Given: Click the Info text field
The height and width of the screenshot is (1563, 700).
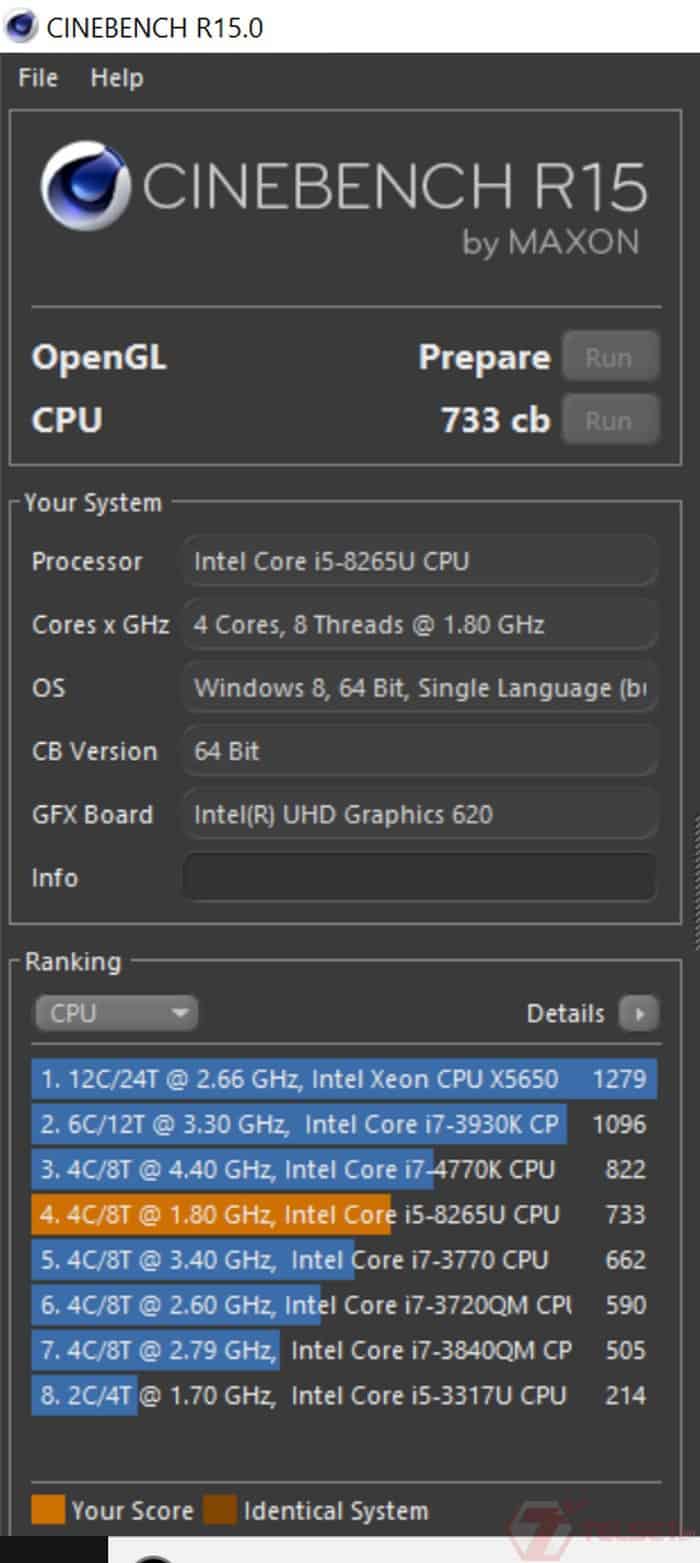Looking at the screenshot, I should click(419, 877).
